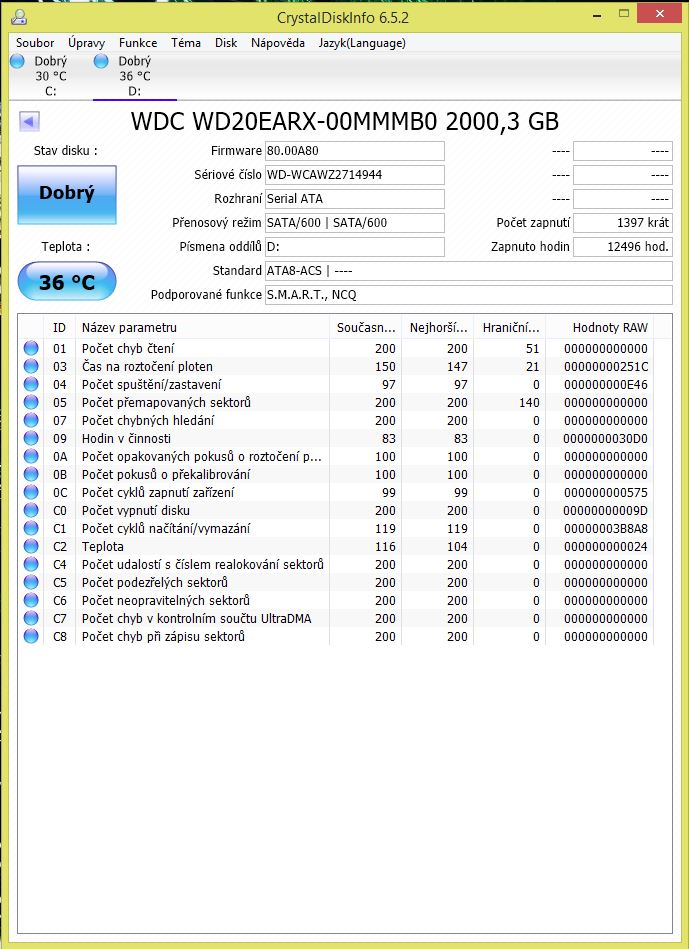Click the ID column header

point(59,327)
